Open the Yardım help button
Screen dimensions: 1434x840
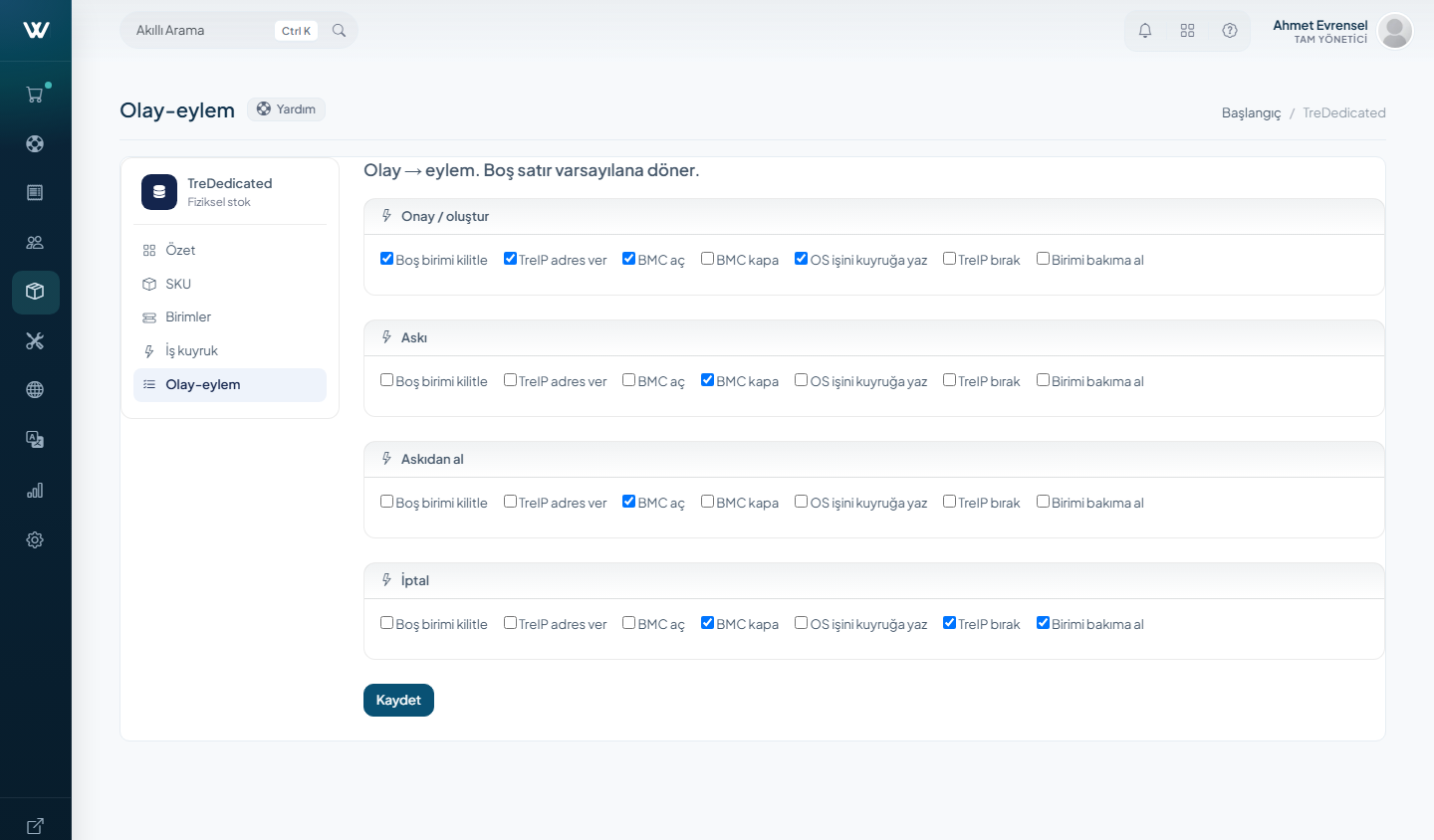(286, 109)
